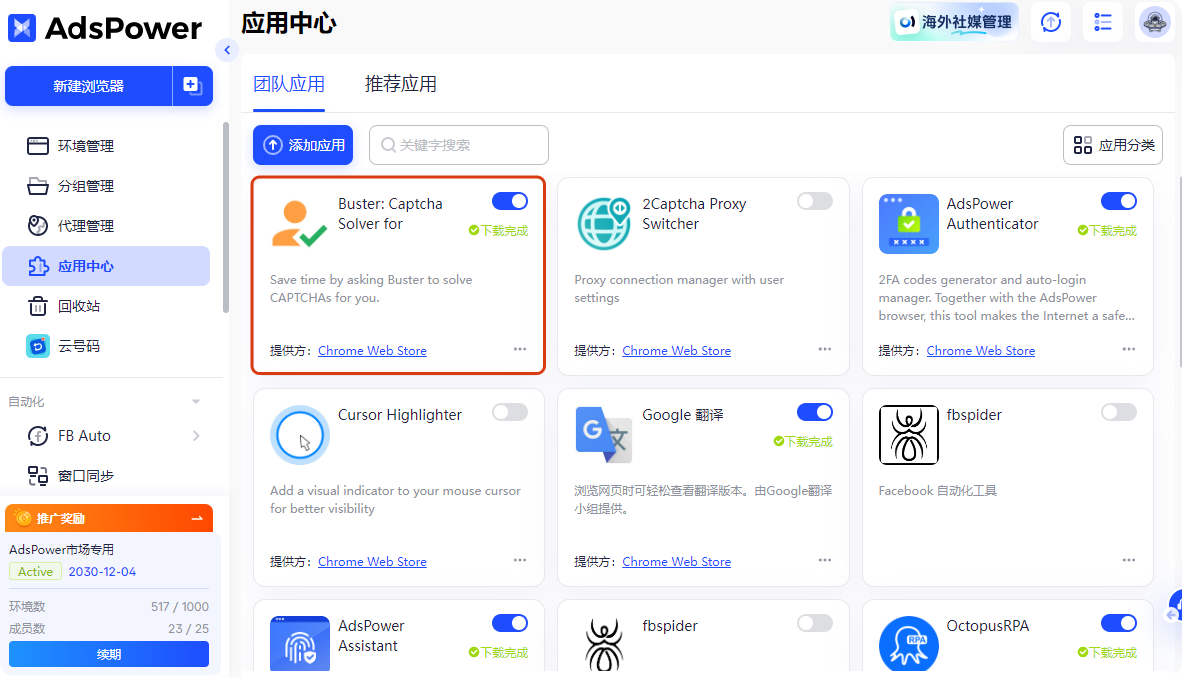The image size is (1182, 677).
Task: Click the refresh icon in the top bar
Action: tap(1050, 21)
